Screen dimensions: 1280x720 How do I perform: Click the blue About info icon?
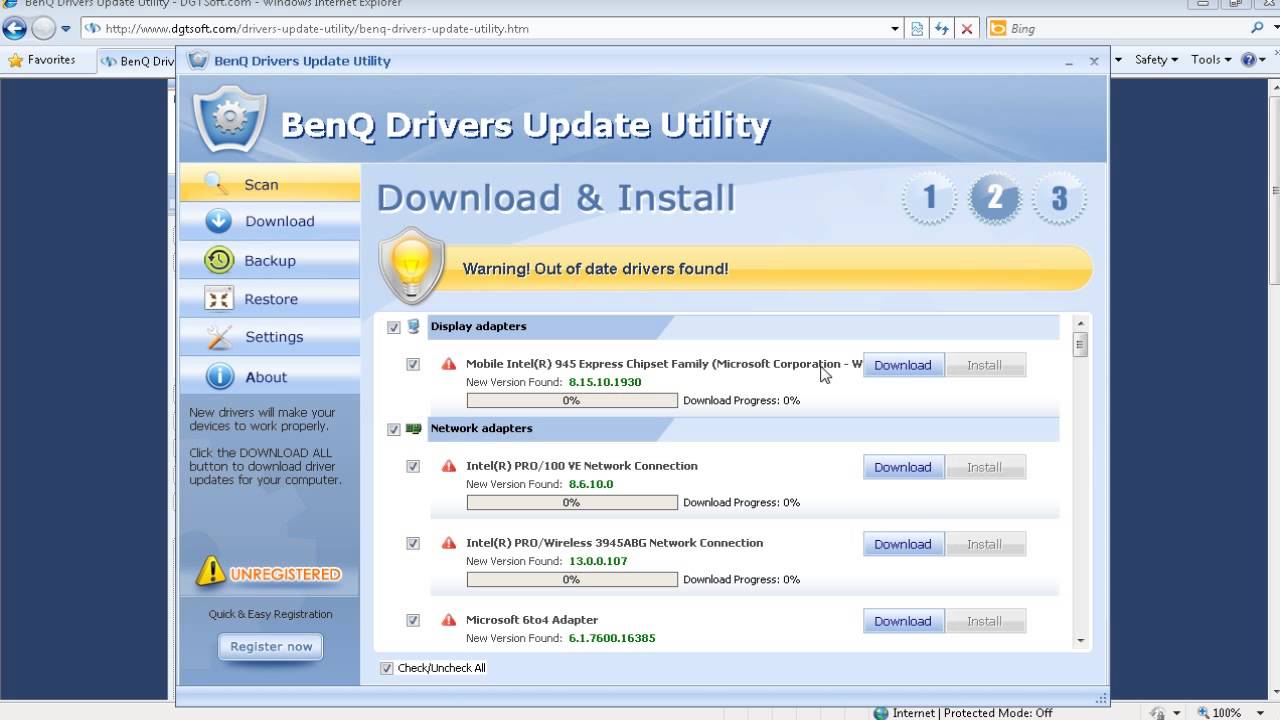(219, 376)
